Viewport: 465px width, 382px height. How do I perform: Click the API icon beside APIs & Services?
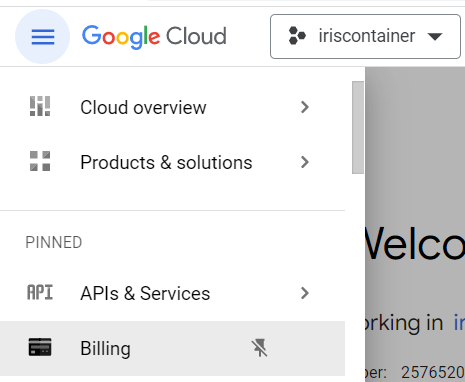click(40, 293)
